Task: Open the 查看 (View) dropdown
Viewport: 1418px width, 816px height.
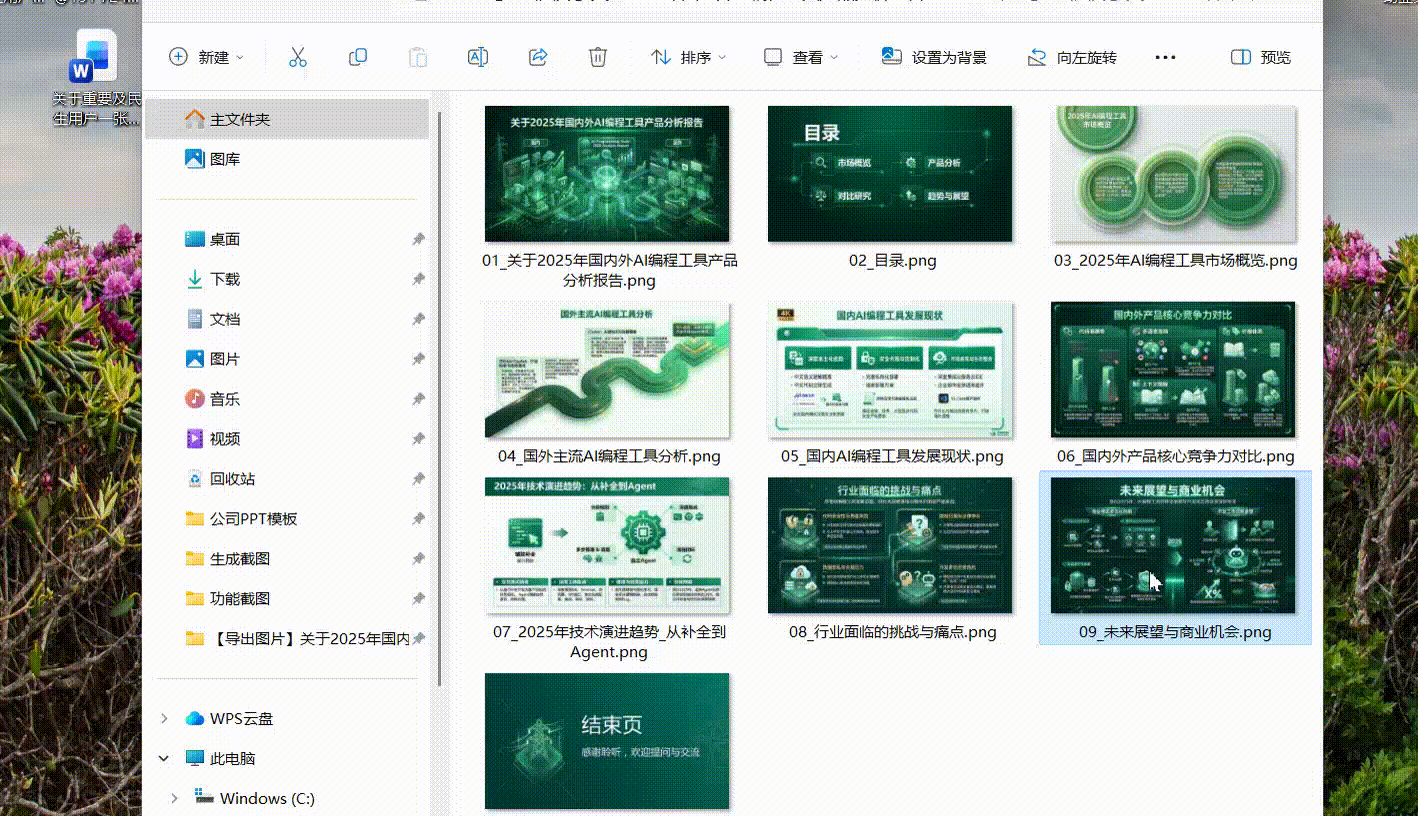Action: [801, 57]
